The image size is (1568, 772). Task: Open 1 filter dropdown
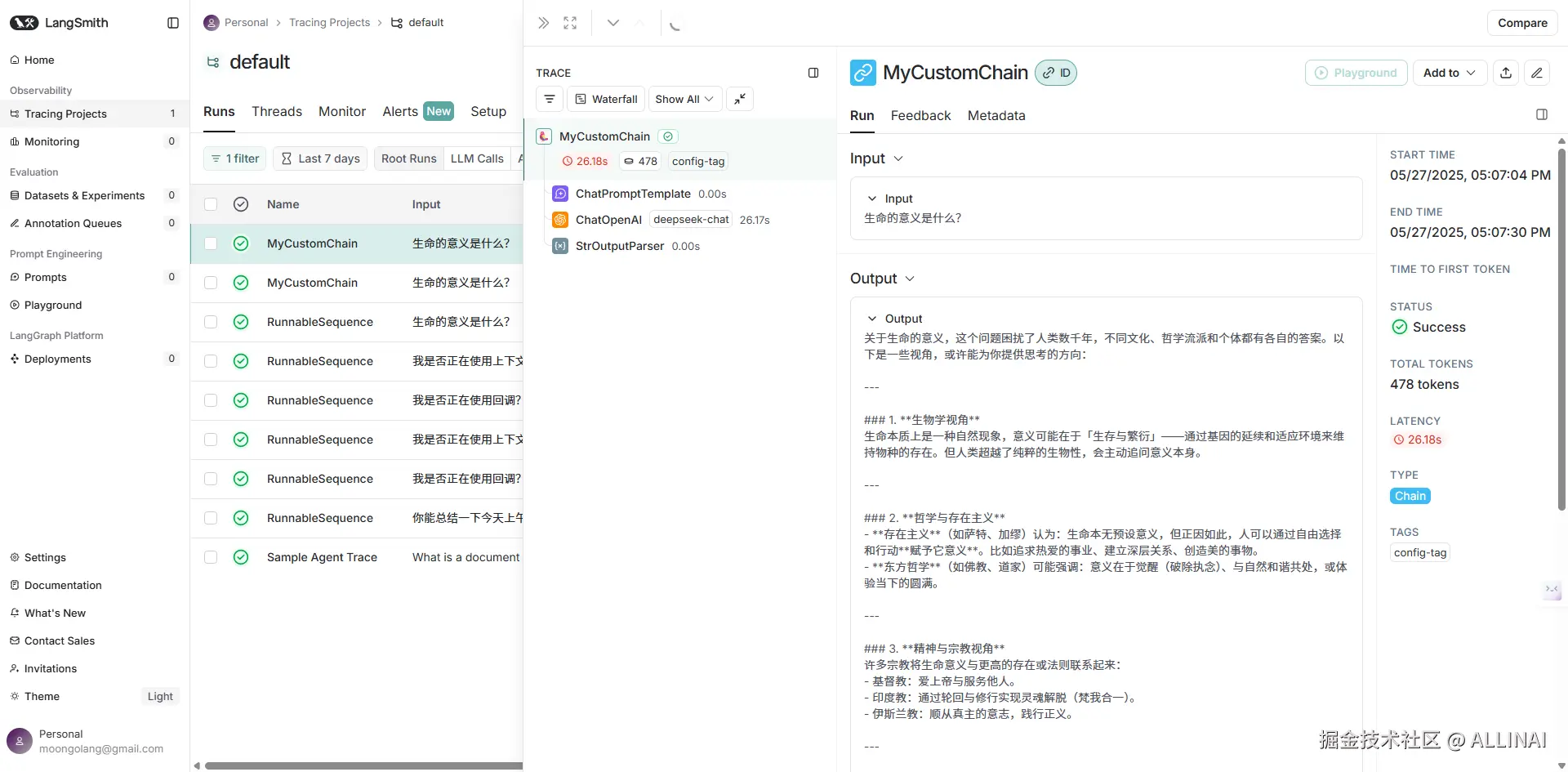(235, 158)
